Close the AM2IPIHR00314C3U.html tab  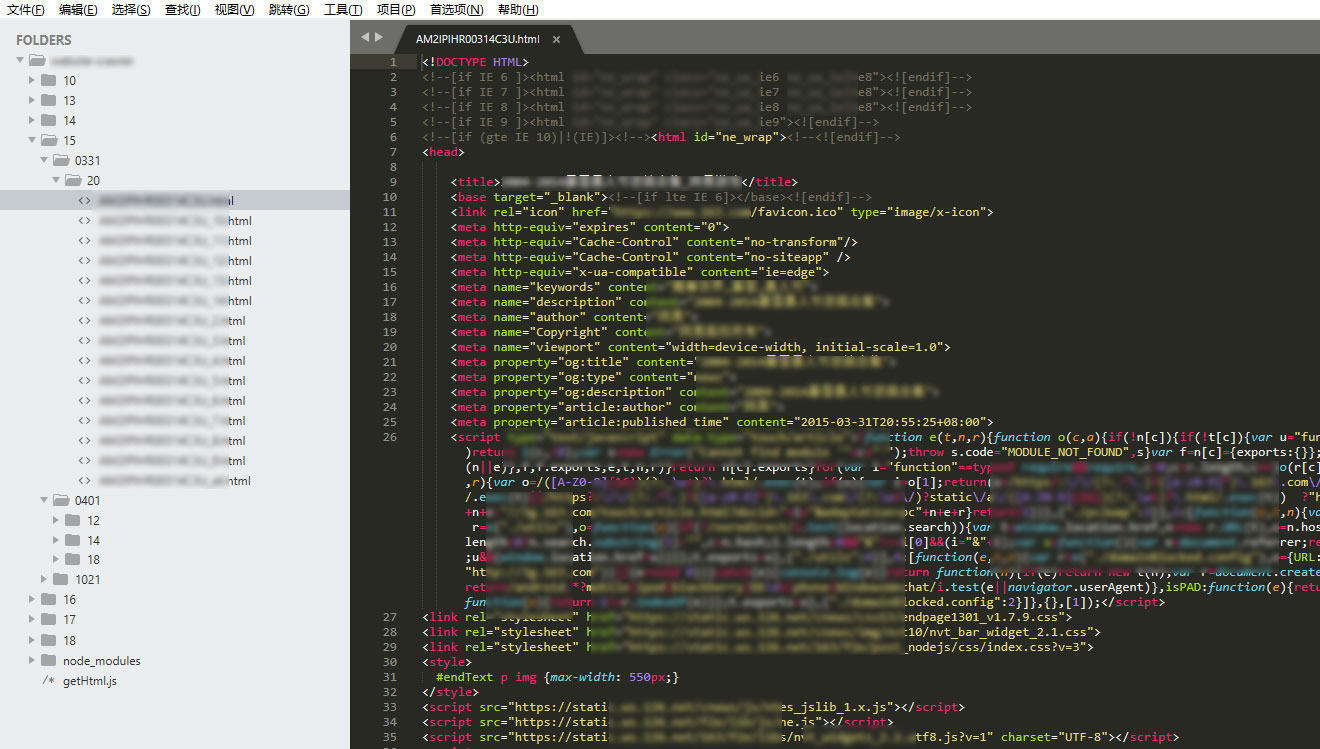tap(556, 40)
